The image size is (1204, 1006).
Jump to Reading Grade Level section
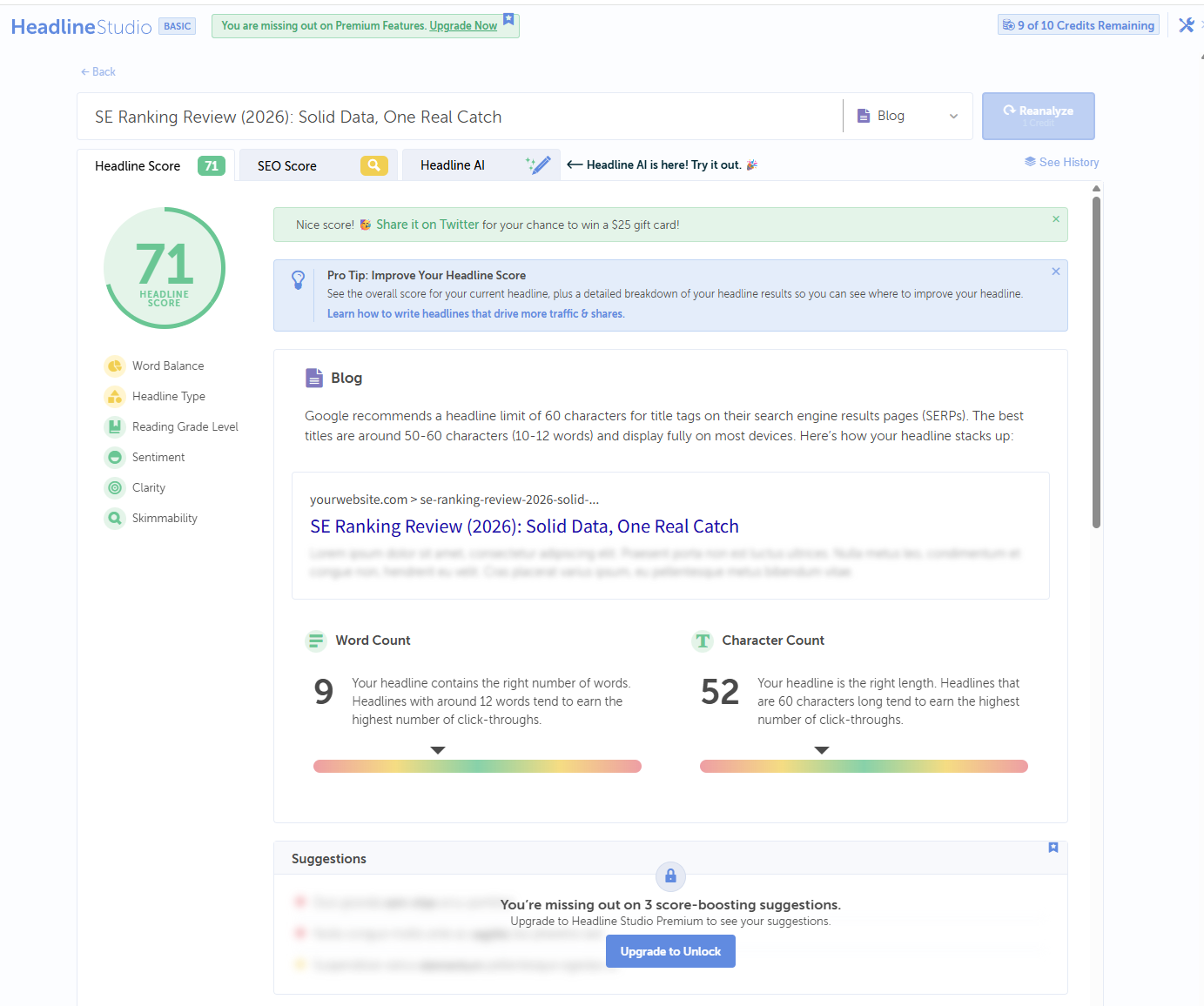point(185,427)
